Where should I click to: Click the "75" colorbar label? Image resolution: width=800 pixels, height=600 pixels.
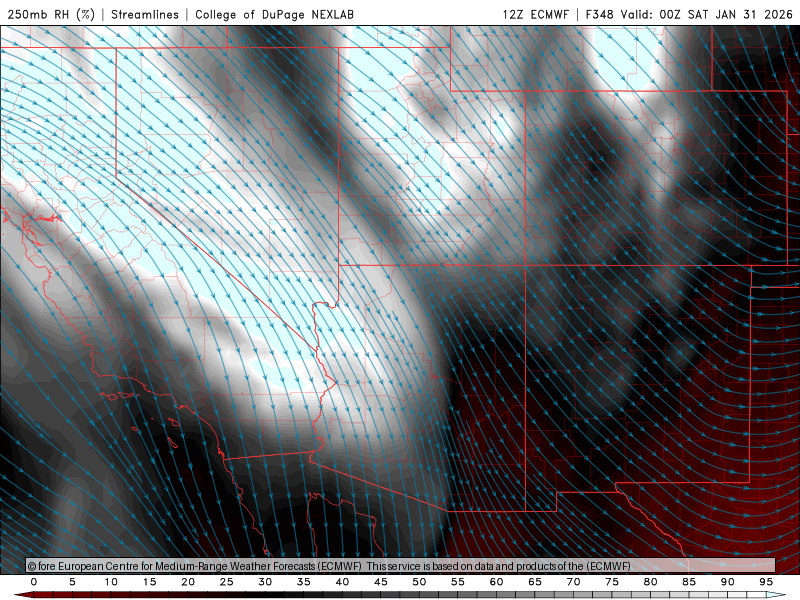coord(612,582)
